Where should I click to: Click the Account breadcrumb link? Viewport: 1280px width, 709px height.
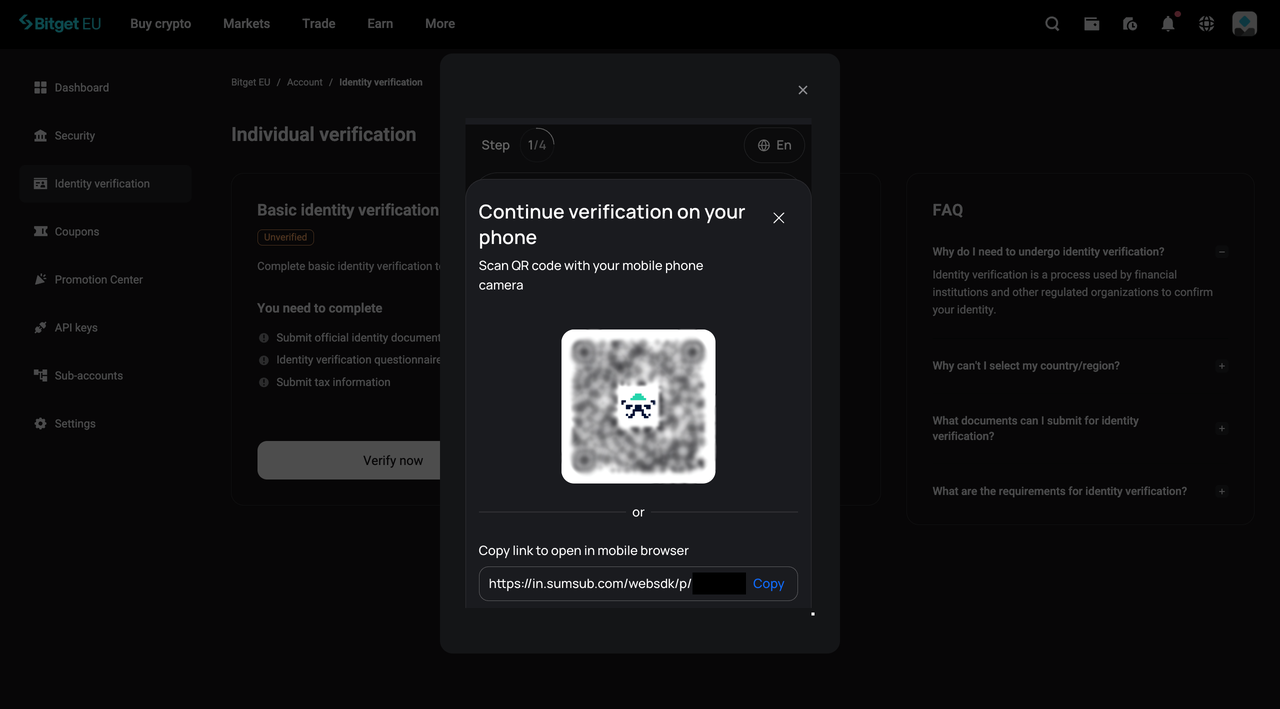click(305, 82)
